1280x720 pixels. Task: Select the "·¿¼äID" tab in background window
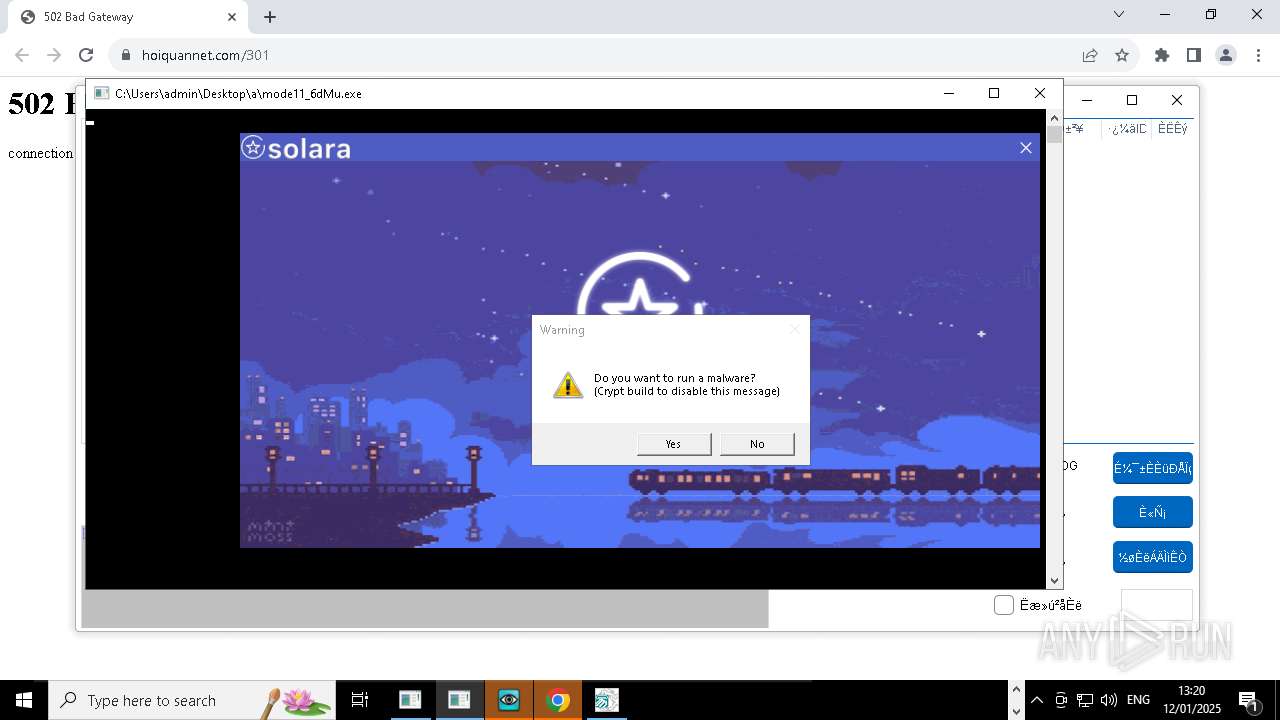click(x=1127, y=129)
